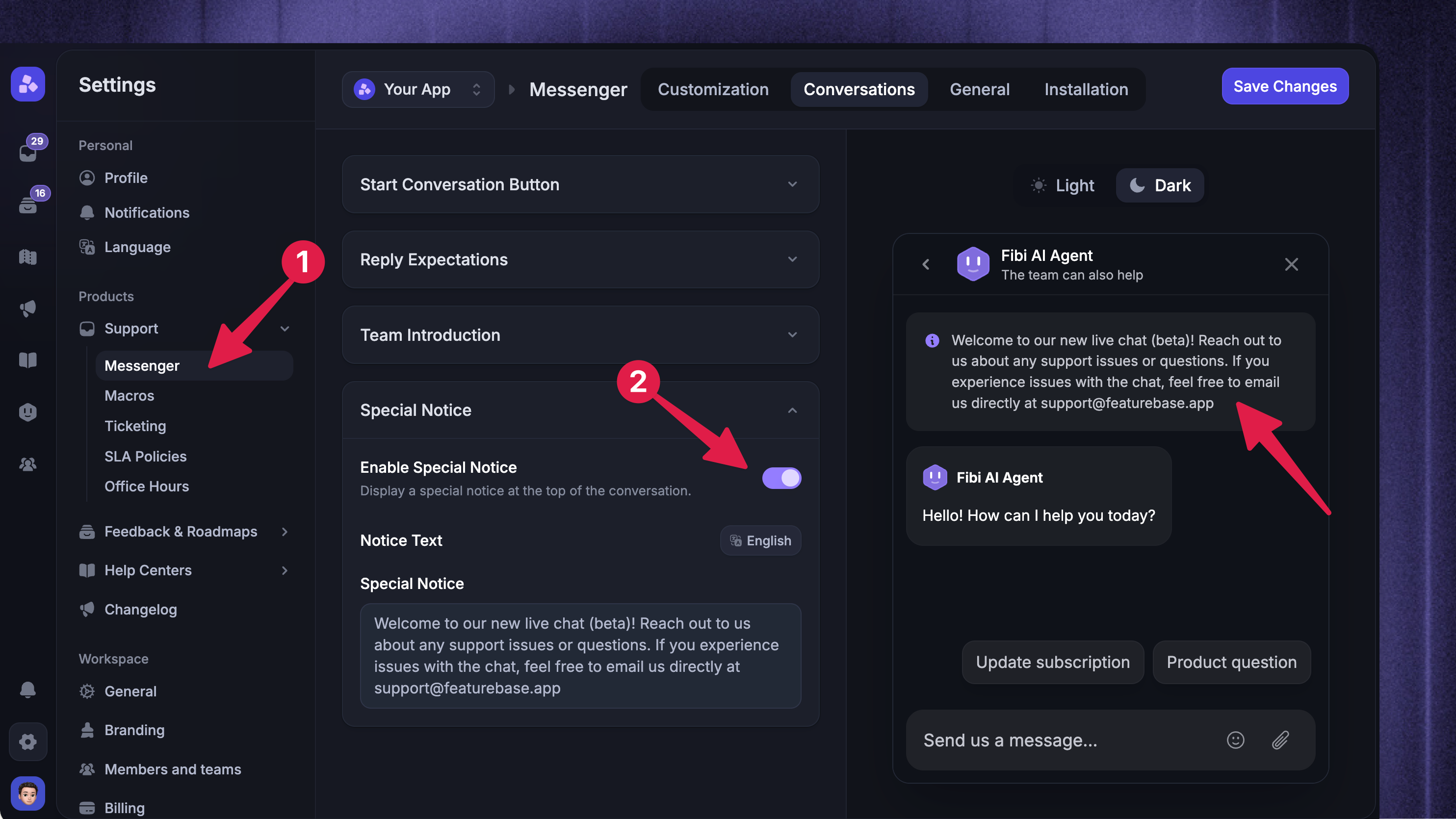Open the feedback icon with 16 badge
This screenshot has height=819, width=1456.
[27, 204]
